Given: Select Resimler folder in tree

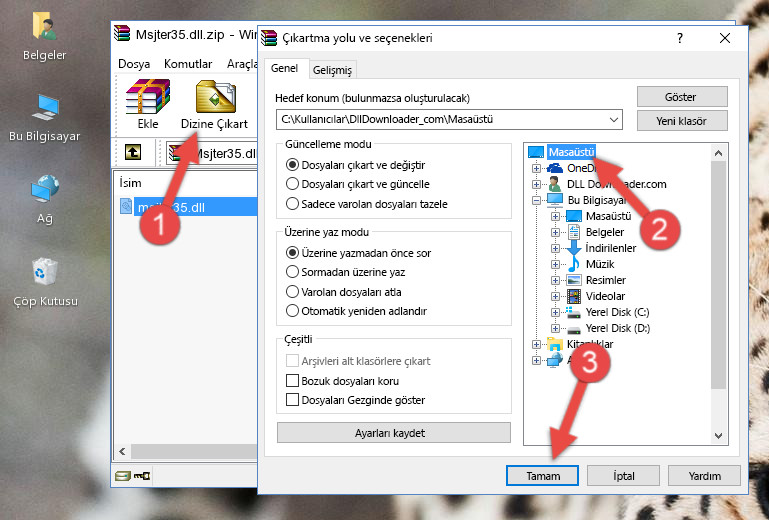Looking at the screenshot, I should click(x=606, y=280).
